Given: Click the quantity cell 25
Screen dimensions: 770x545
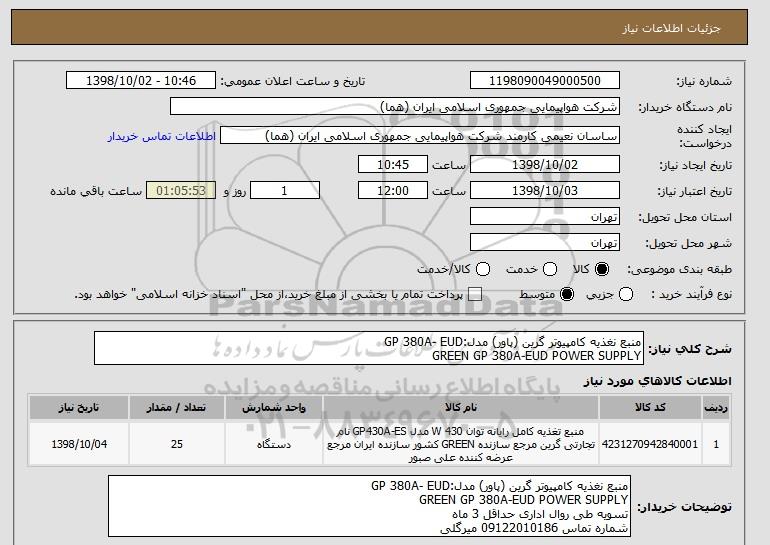Looking at the screenshot, I should coord(177,444).
